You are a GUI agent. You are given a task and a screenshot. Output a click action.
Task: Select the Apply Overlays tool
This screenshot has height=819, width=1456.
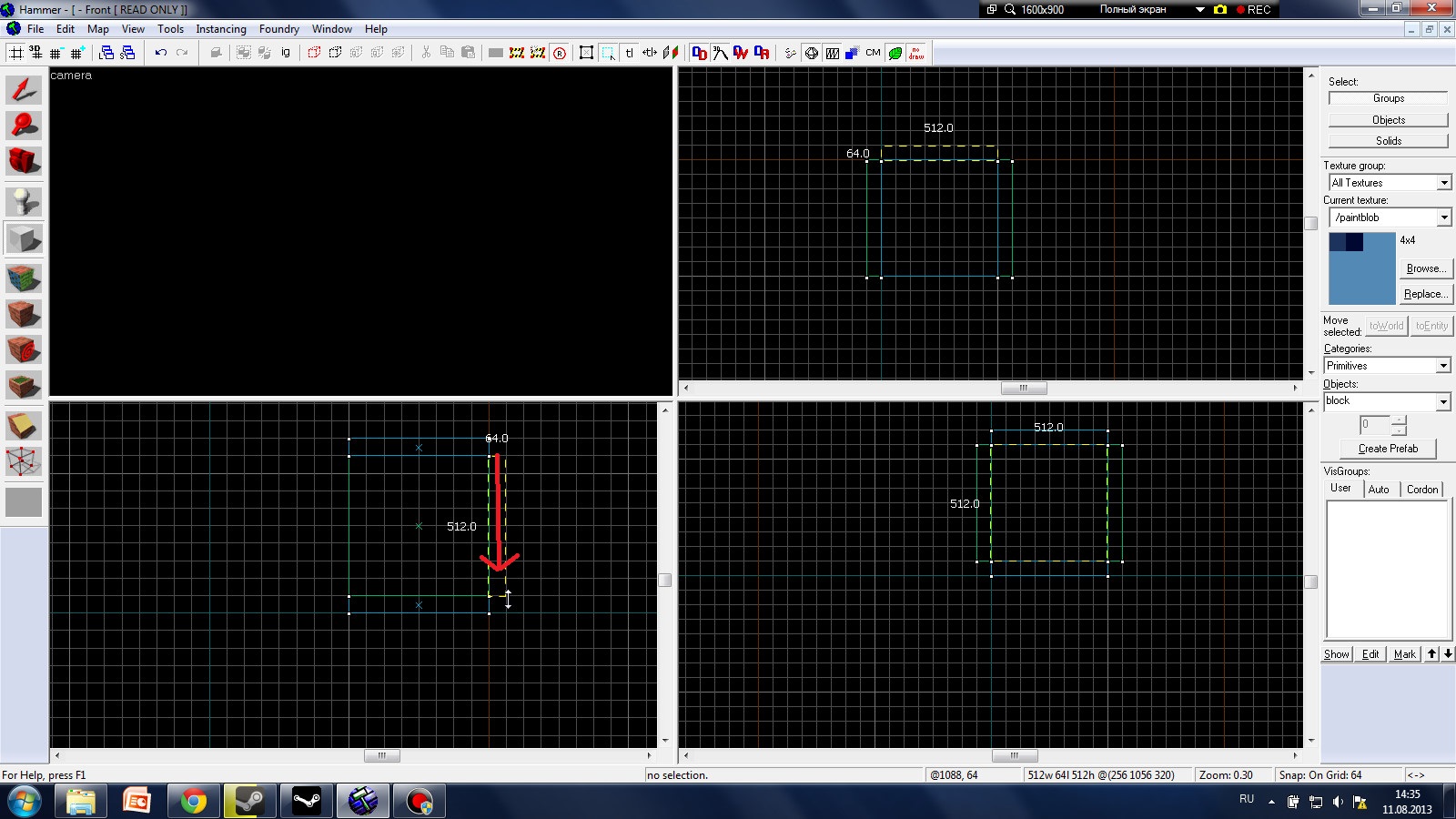(24, 386)
